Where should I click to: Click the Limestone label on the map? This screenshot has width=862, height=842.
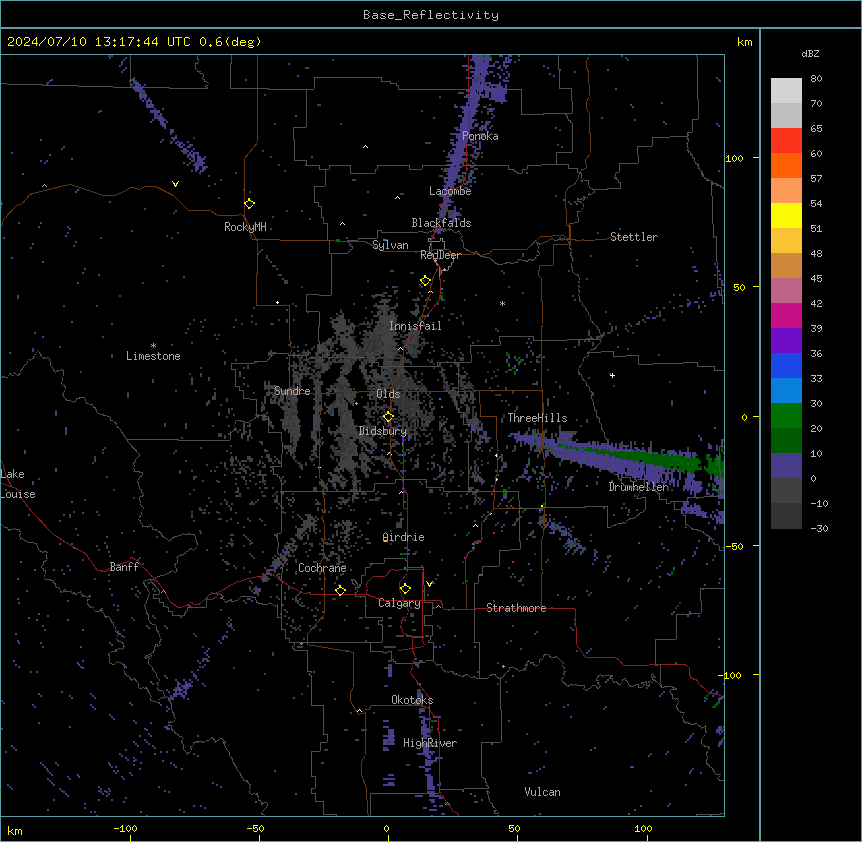[153, 356]
